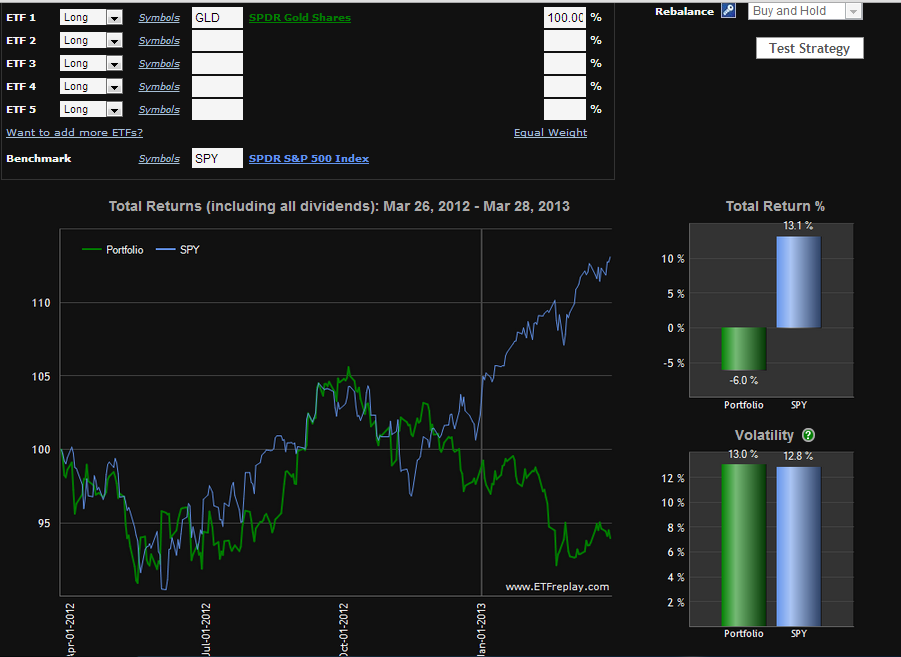This screenshot has width=901, height=657.
Task: Click the Volatility help question mark icon
Action: [808, 436]
